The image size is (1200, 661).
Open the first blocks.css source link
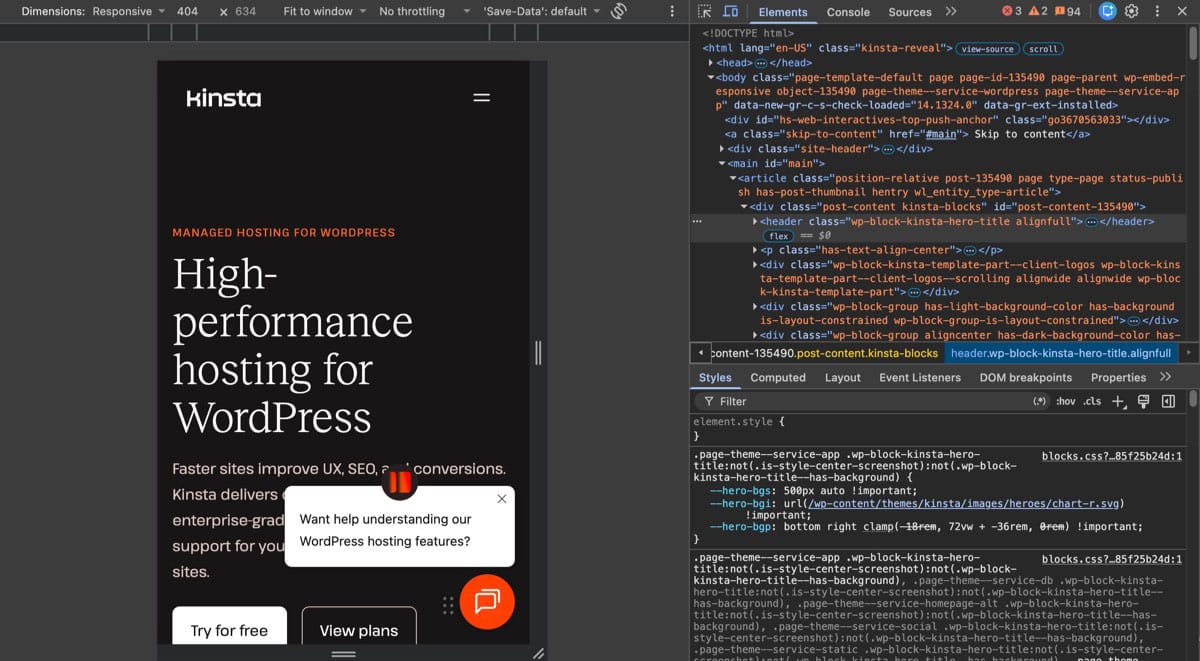tap(1111, 456)
